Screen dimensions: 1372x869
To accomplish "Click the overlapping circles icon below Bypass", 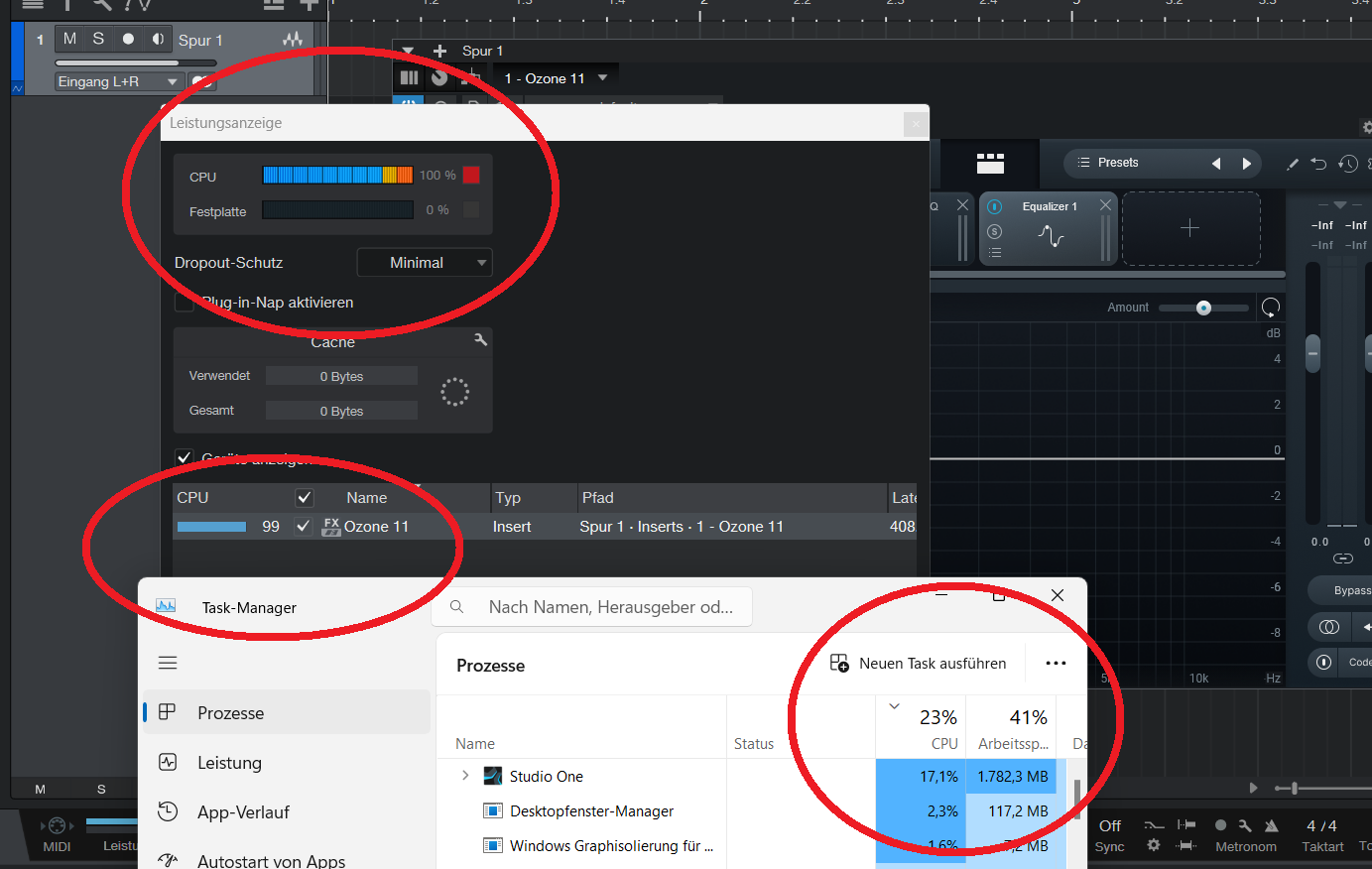I will pos(1329,627).
